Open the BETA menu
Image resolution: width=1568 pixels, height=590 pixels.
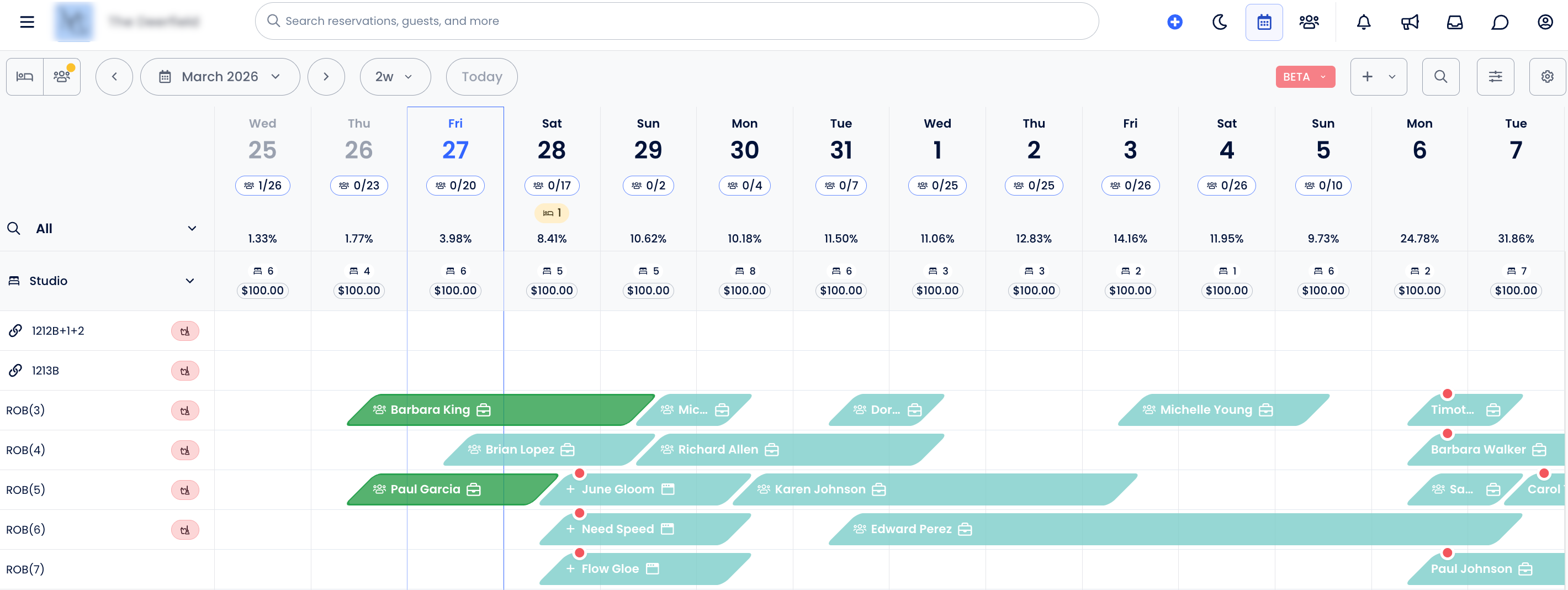(x=1305, y=77)
